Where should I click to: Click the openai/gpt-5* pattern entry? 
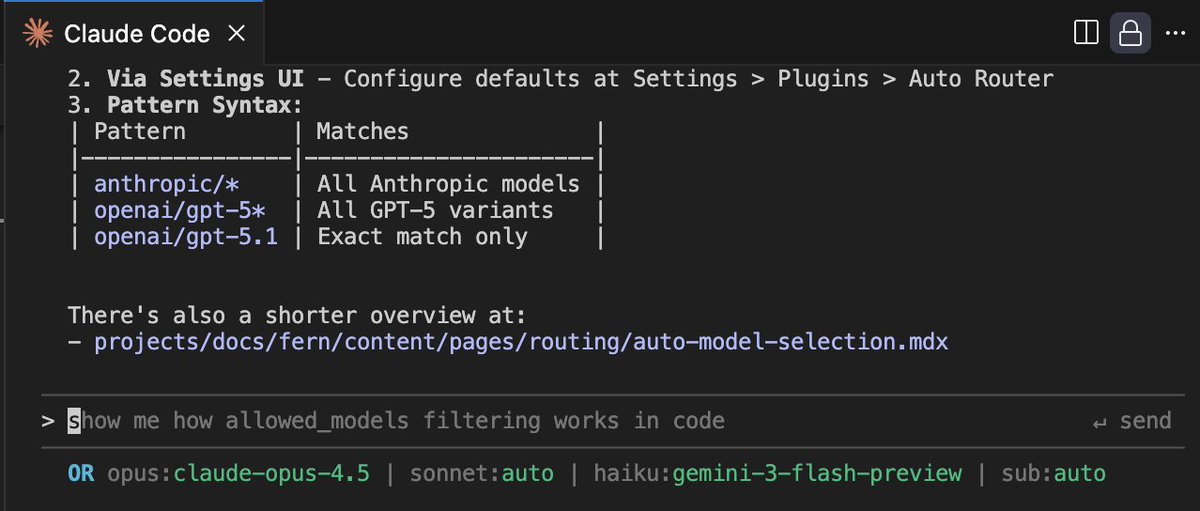(x=179, y=211)
